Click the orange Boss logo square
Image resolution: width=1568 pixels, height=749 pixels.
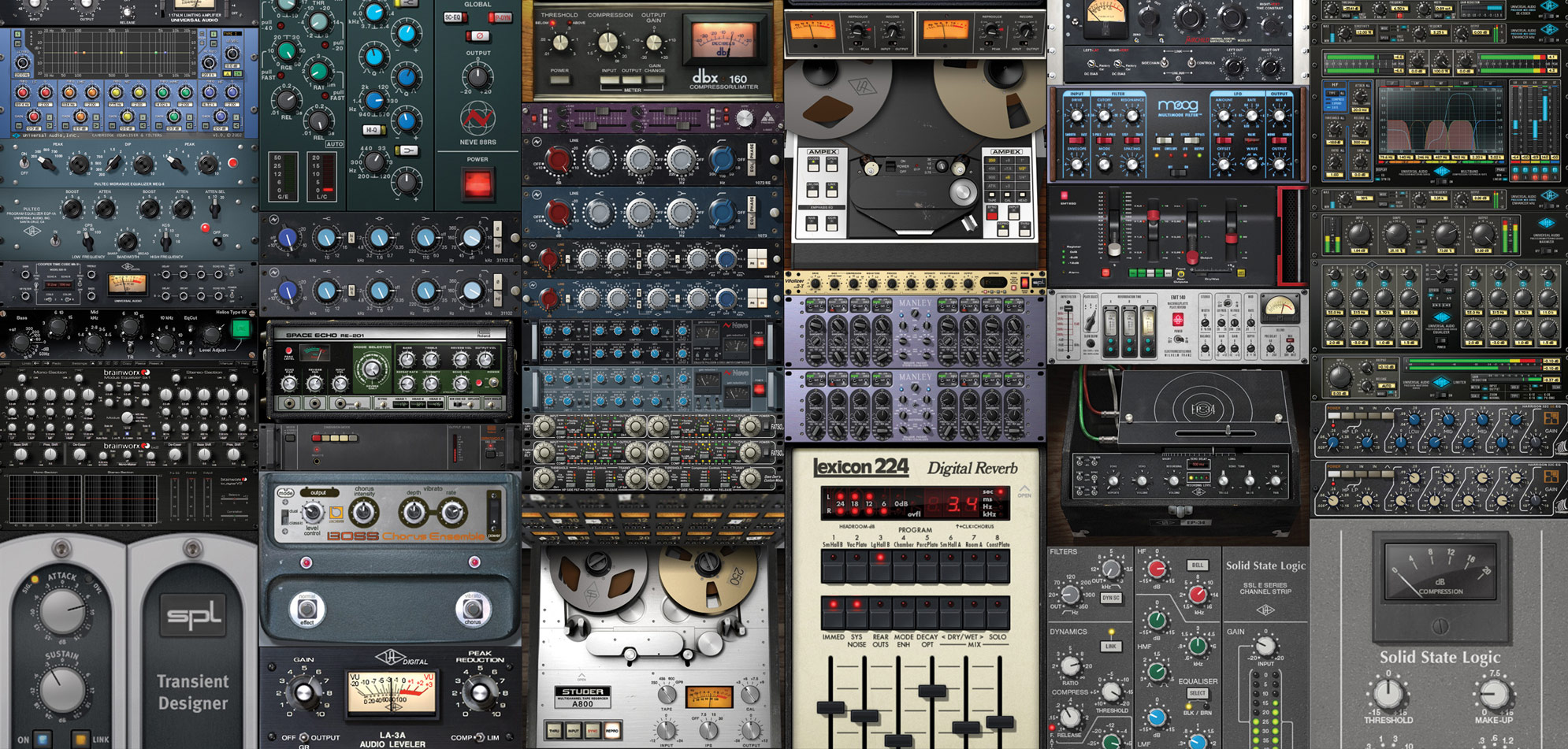(336, 513)
